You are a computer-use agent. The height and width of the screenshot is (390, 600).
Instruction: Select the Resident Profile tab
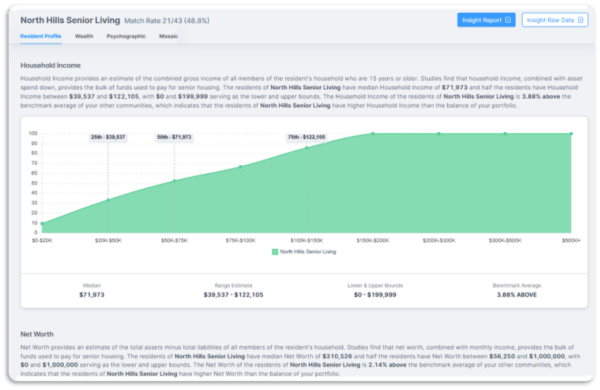point(41,36)
